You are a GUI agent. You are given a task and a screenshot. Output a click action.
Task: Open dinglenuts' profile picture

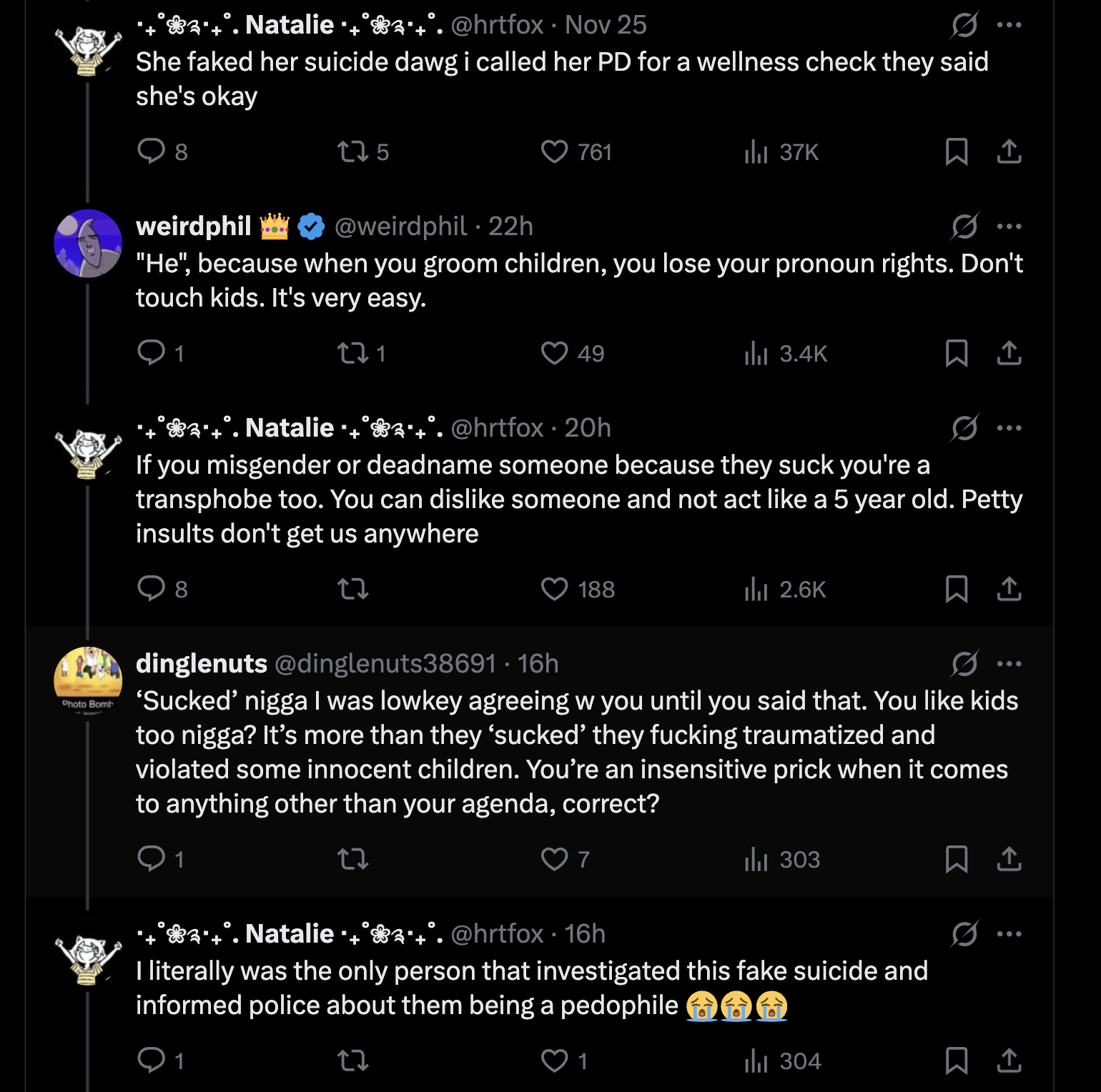tap(88, 681)
